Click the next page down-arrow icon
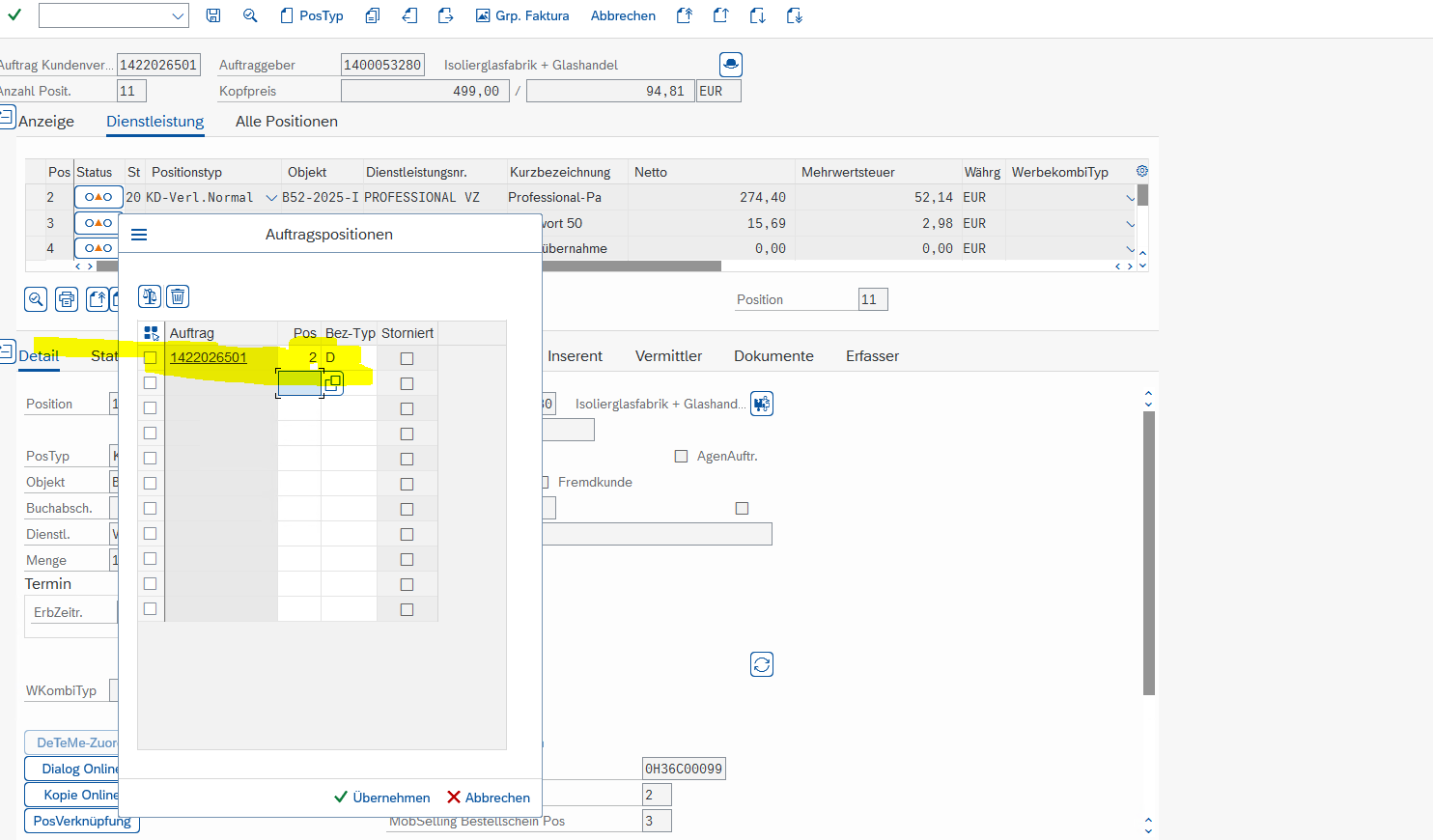1433x840 pixels. (x=758, y=15)
